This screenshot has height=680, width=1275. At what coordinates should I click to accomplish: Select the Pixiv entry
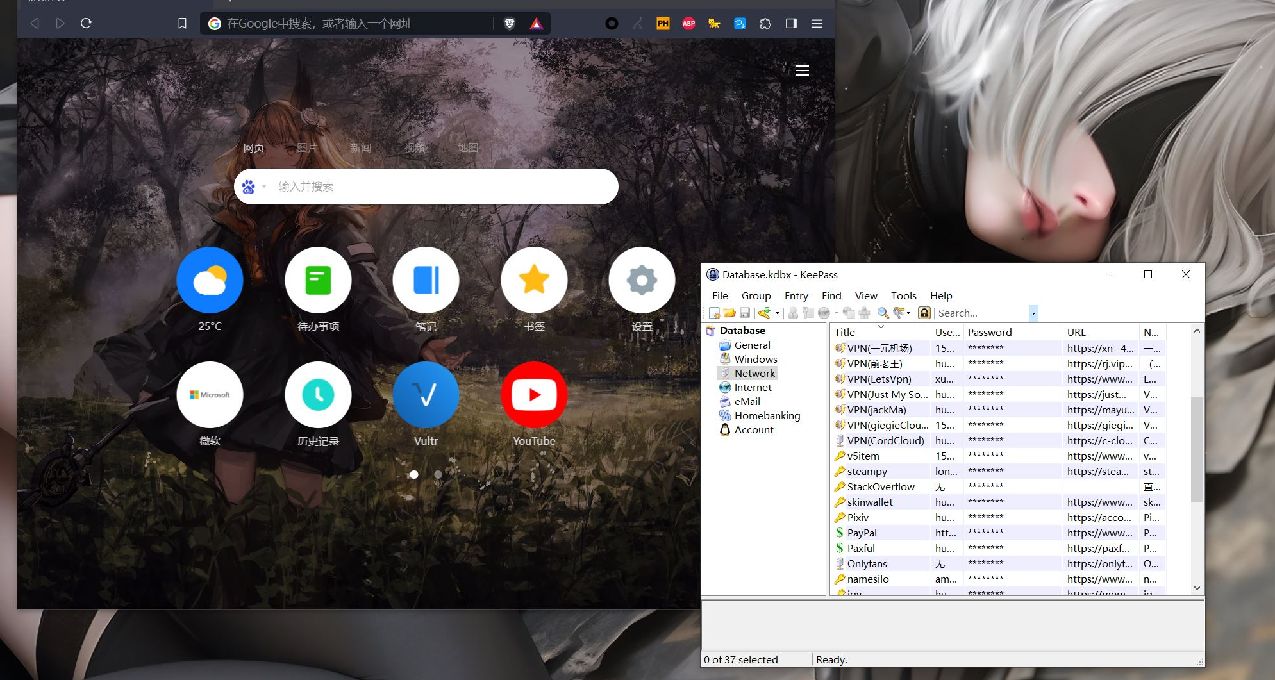tap(998, 518)
